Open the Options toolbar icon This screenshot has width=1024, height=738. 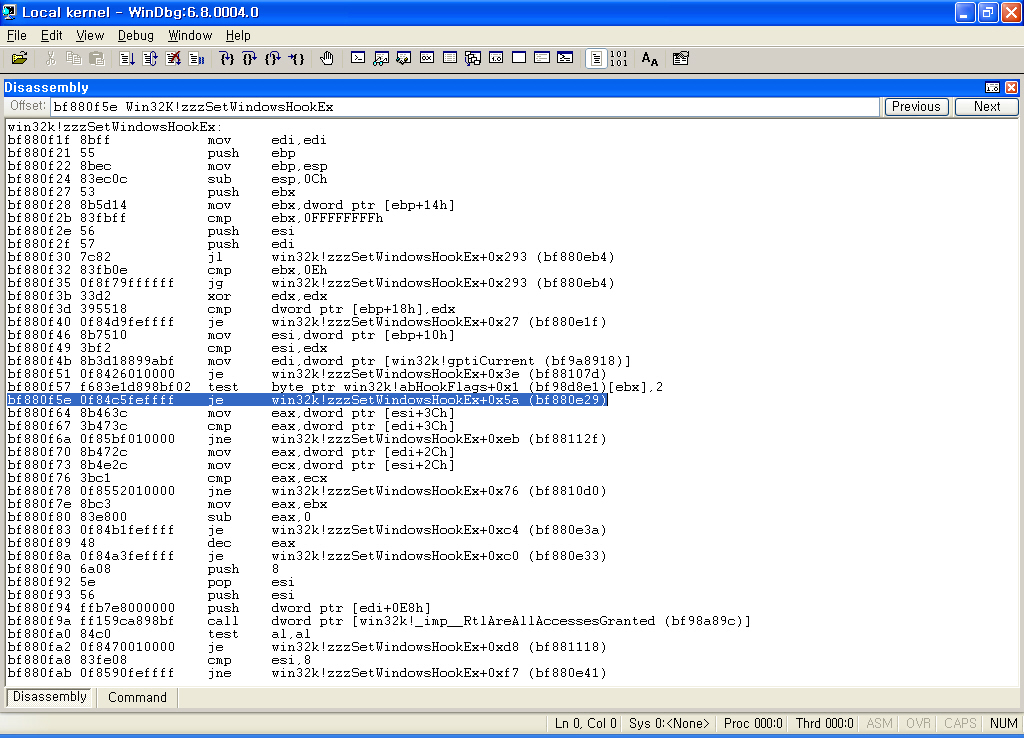(x=680, y=59)
